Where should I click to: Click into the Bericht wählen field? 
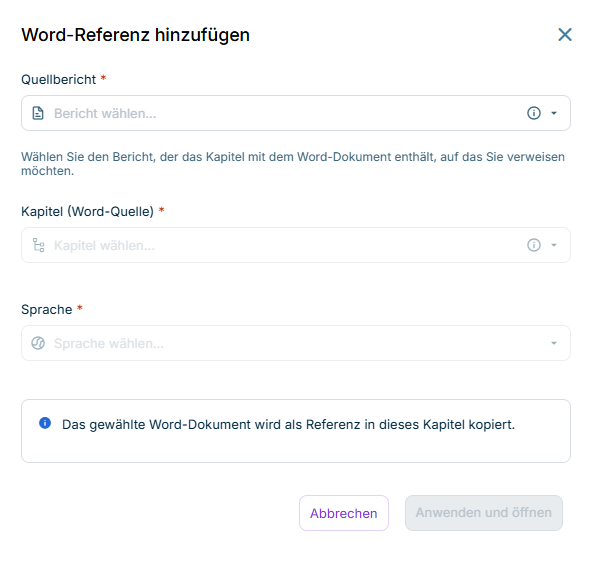pyautogui.click(x=296, y=113)
